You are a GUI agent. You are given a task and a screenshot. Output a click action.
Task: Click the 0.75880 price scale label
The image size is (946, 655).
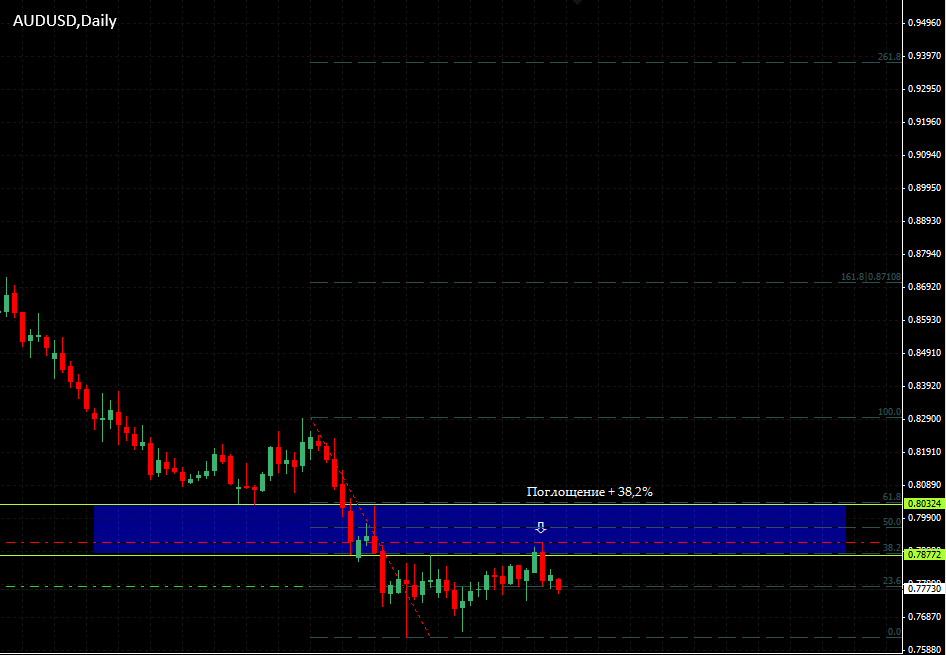click(924, 650)
